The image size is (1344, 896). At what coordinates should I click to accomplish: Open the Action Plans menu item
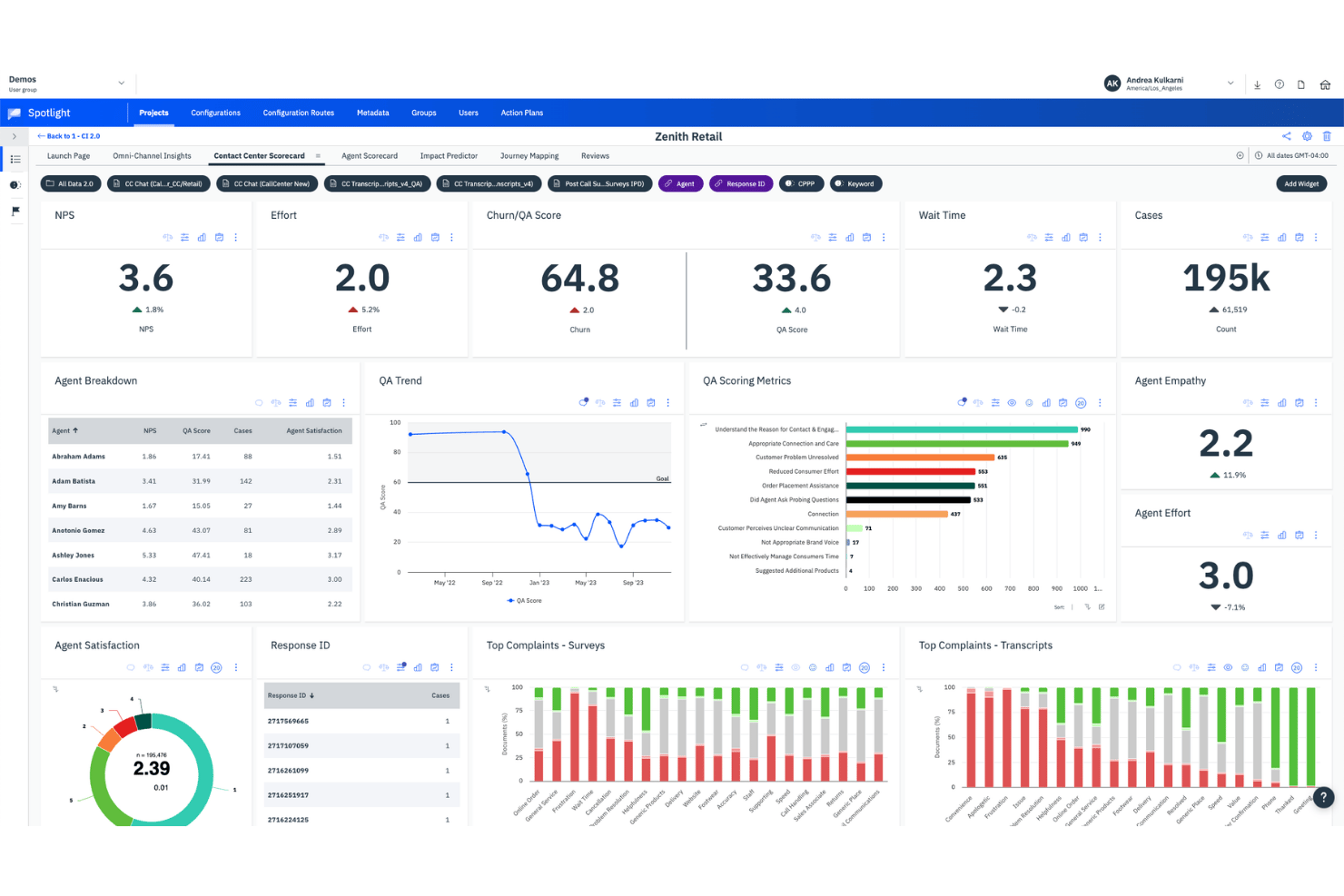pyautogui.click(x=522, y=113)
